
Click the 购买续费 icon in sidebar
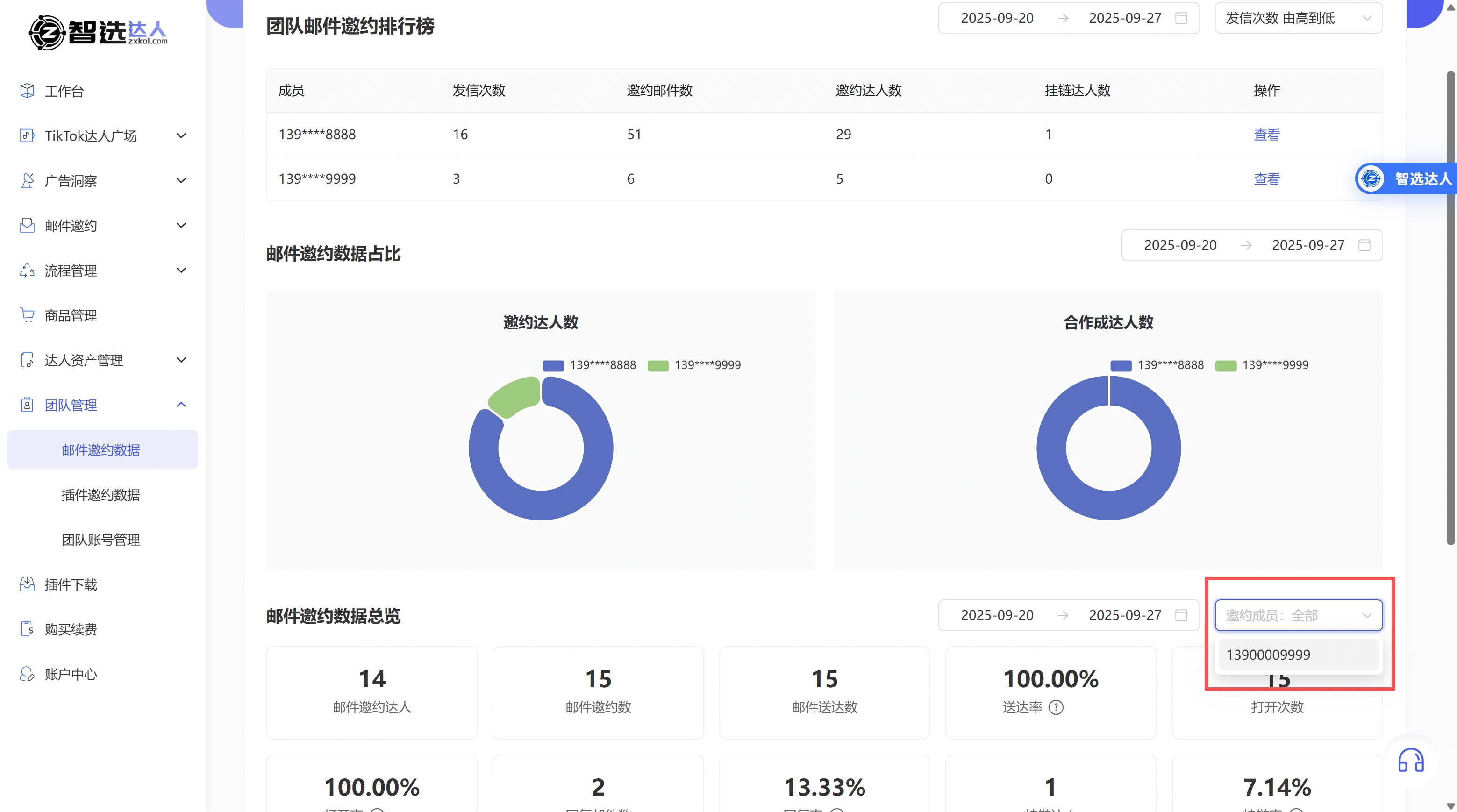tap(27, 629)
